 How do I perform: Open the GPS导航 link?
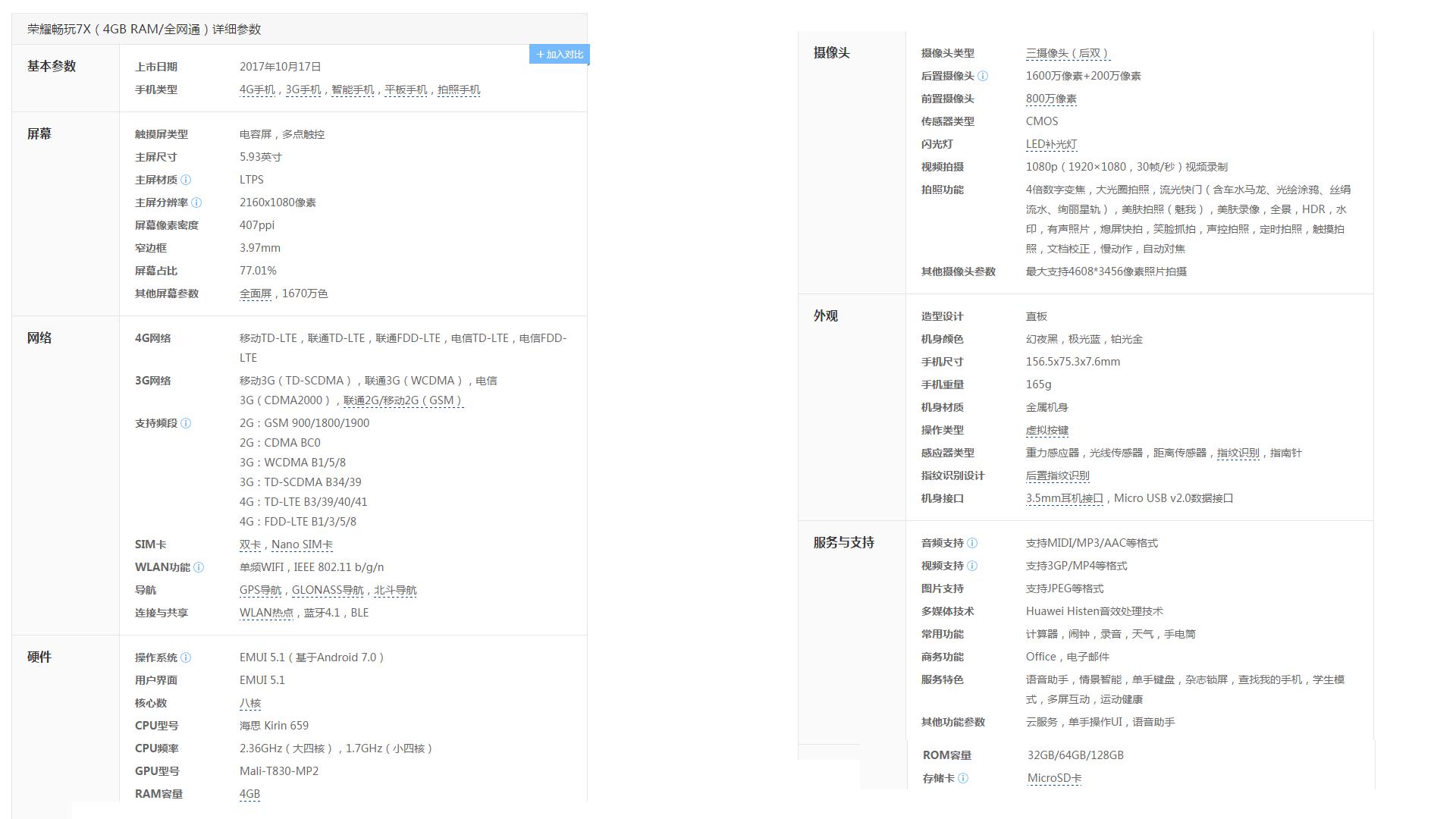click(x=261, y=590)
